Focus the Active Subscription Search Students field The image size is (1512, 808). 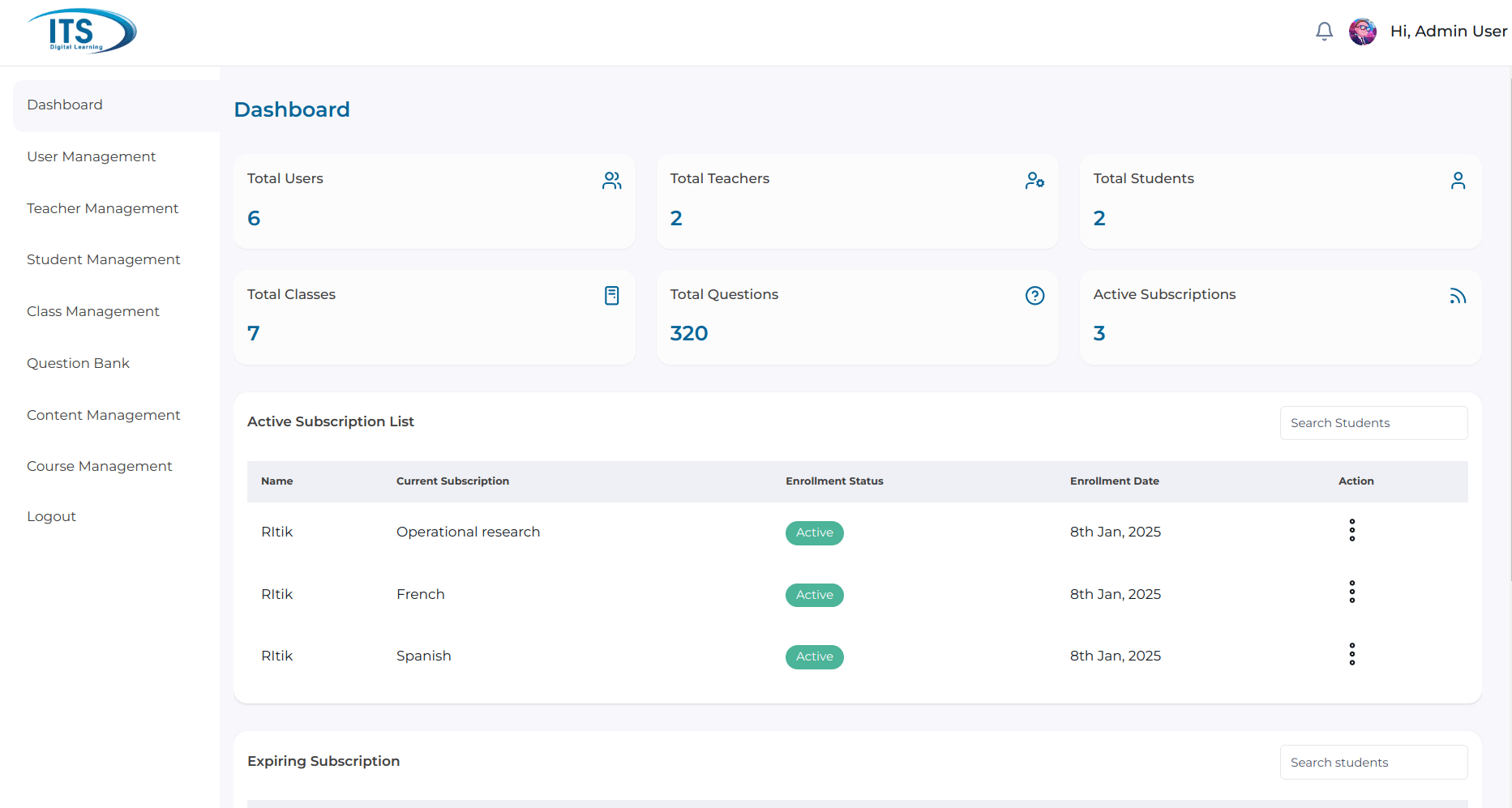tap(1373, 423)
